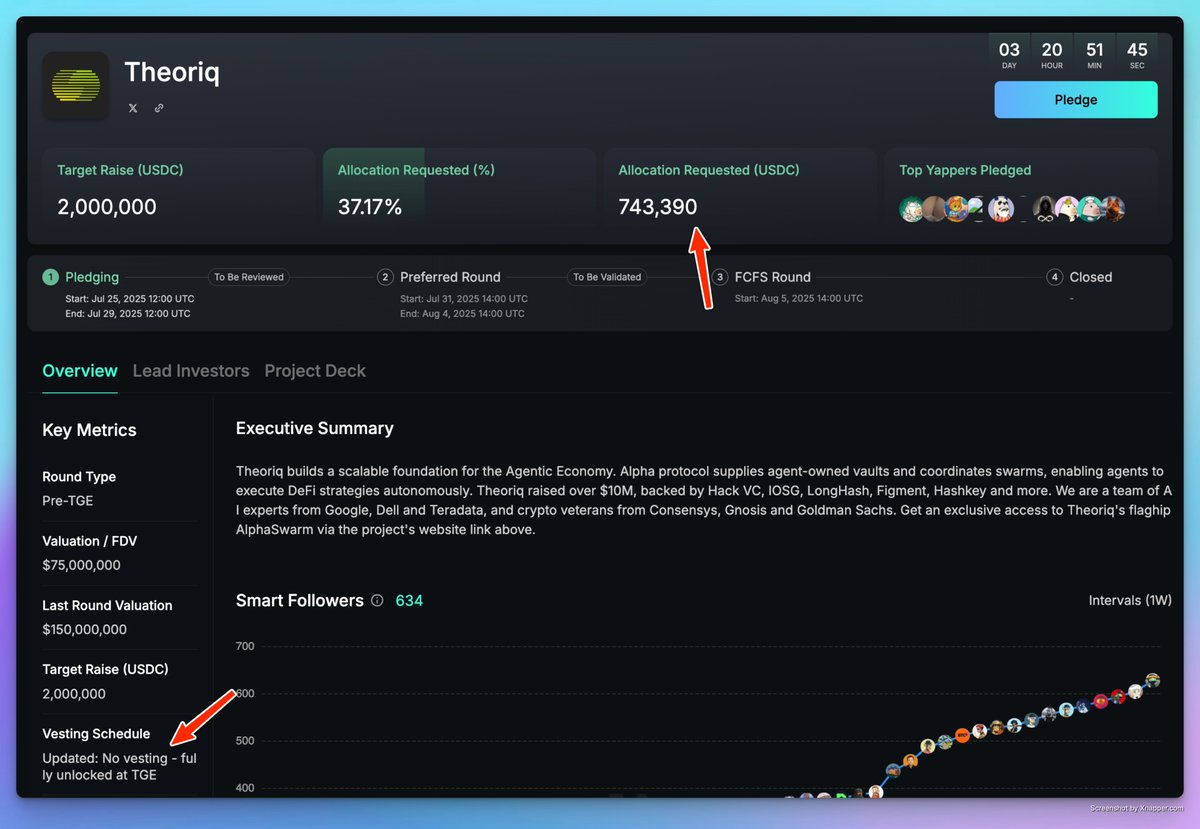Click the 2,000,000 value in top Target Raise card
Image resolution: width=1200 pixels, height=829 pixels.
coord(107,207)
